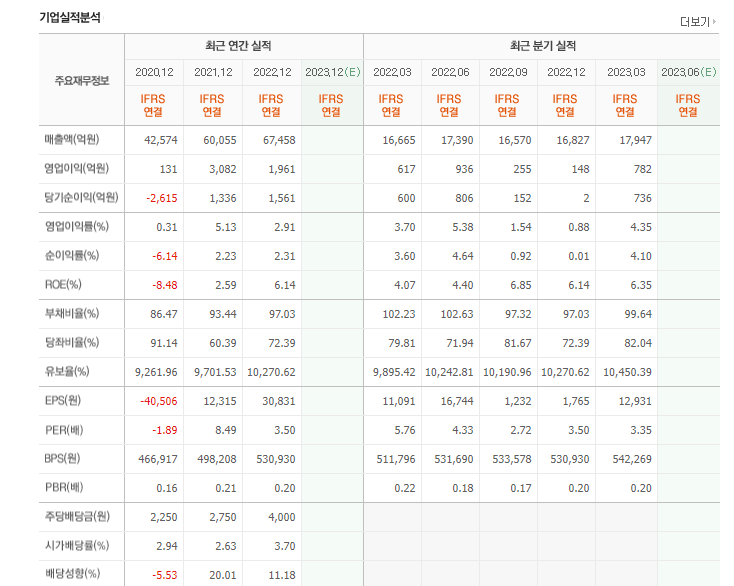This screenshot has height=586, width=734.
Task: Select the quarterly EPS value 16,744
Action: tap(457, 402)
